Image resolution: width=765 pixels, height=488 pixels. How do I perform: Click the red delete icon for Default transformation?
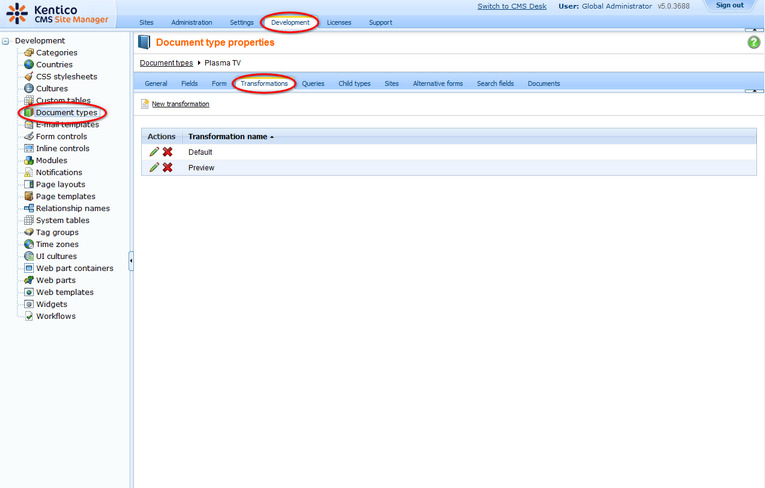[x=167, y=152]
